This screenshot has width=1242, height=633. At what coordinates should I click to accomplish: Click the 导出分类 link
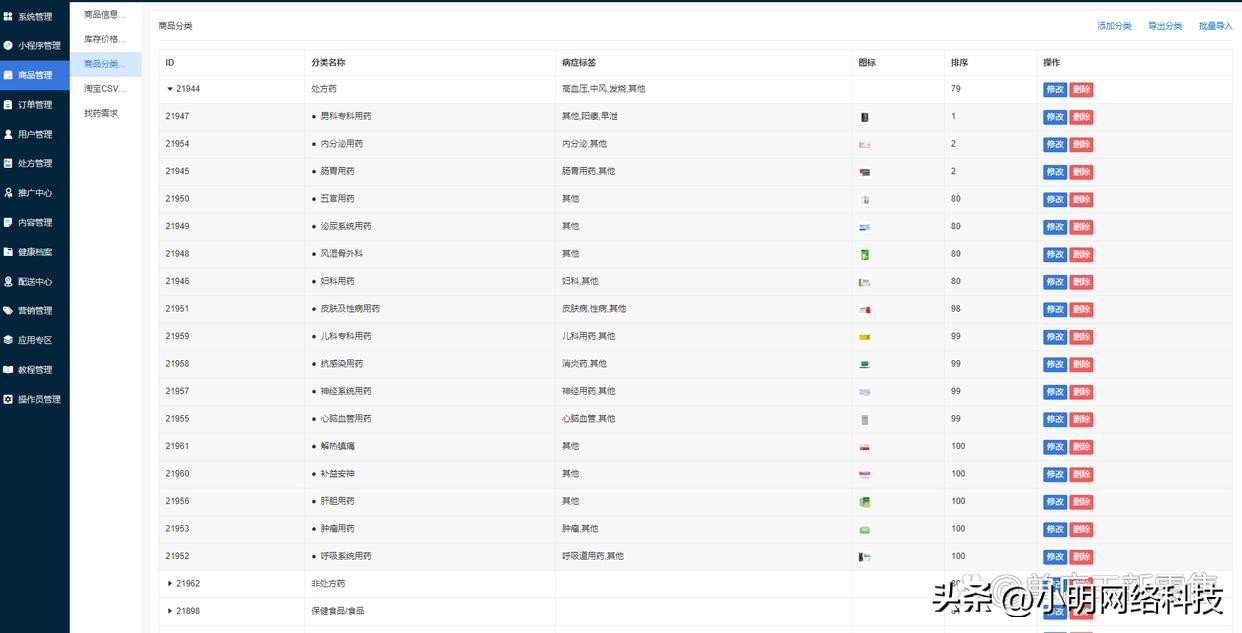[1164, 25]
